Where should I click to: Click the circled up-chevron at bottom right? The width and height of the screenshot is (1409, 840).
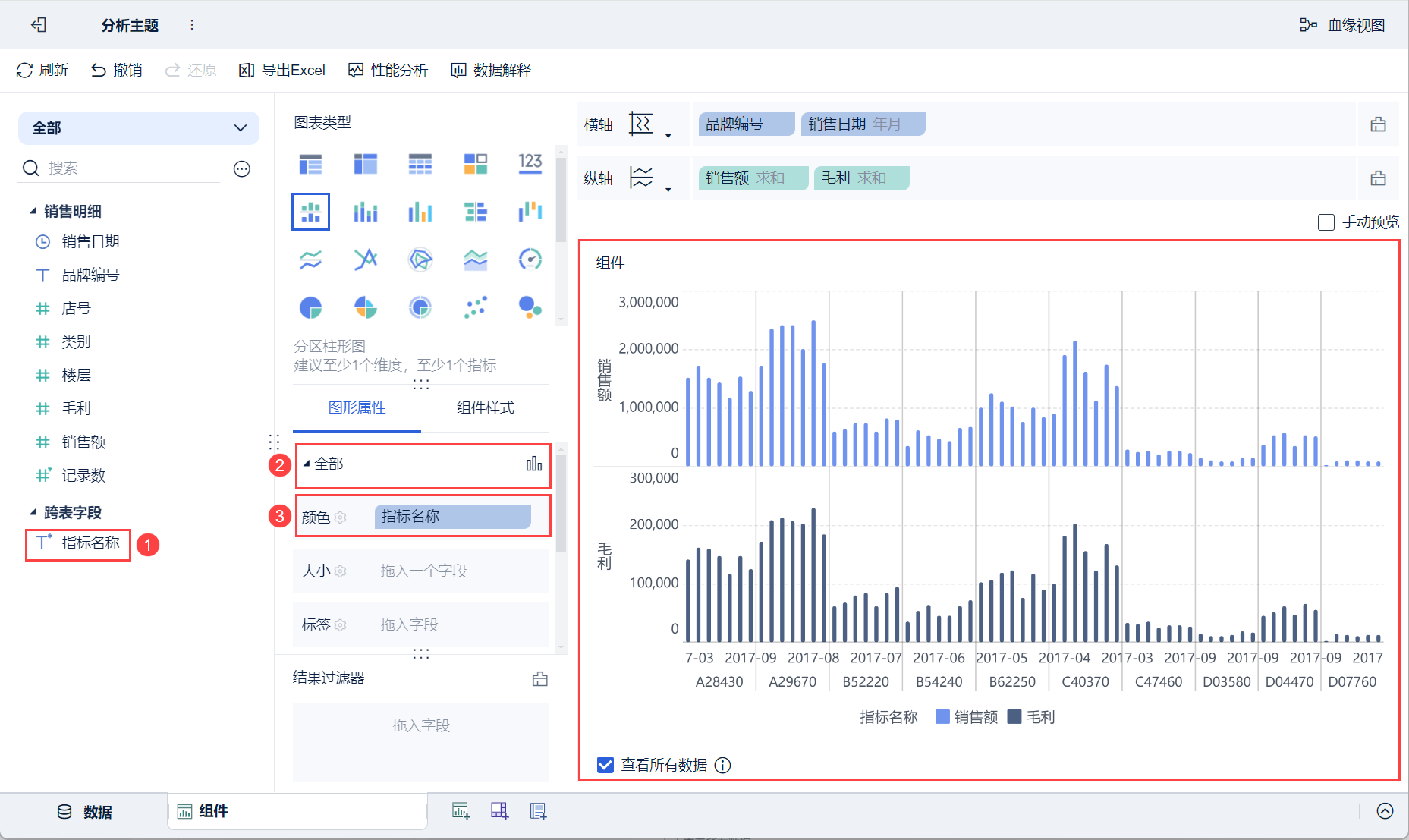[1385, 811]
